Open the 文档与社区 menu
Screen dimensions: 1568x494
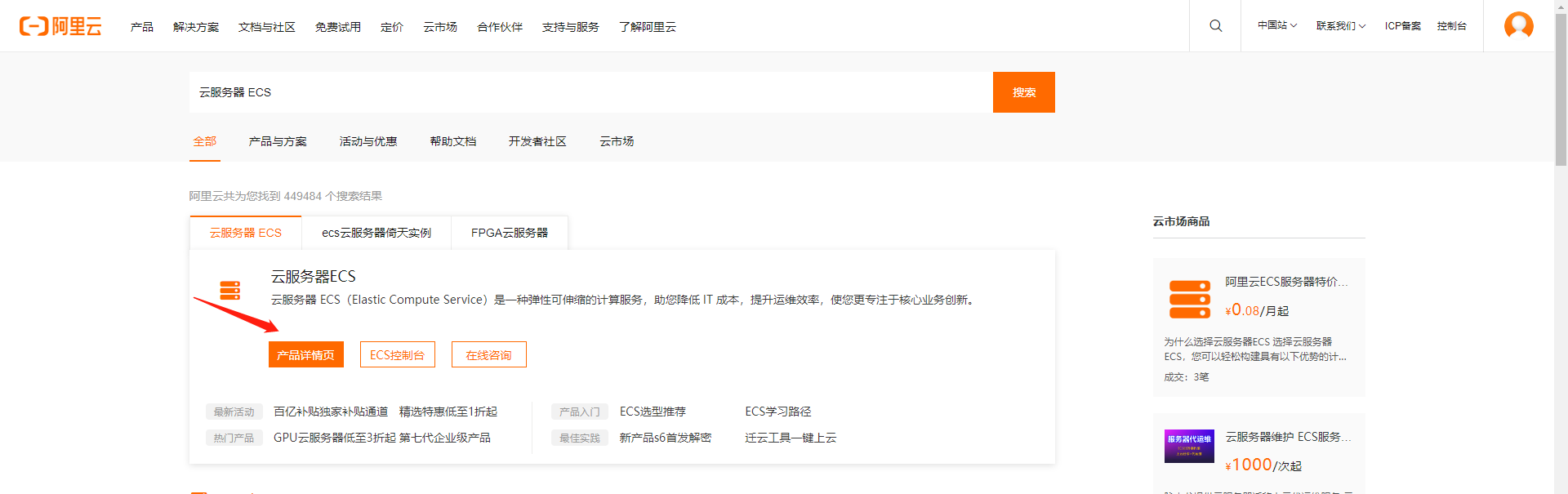pyautogui.click(x=267, y=27)
